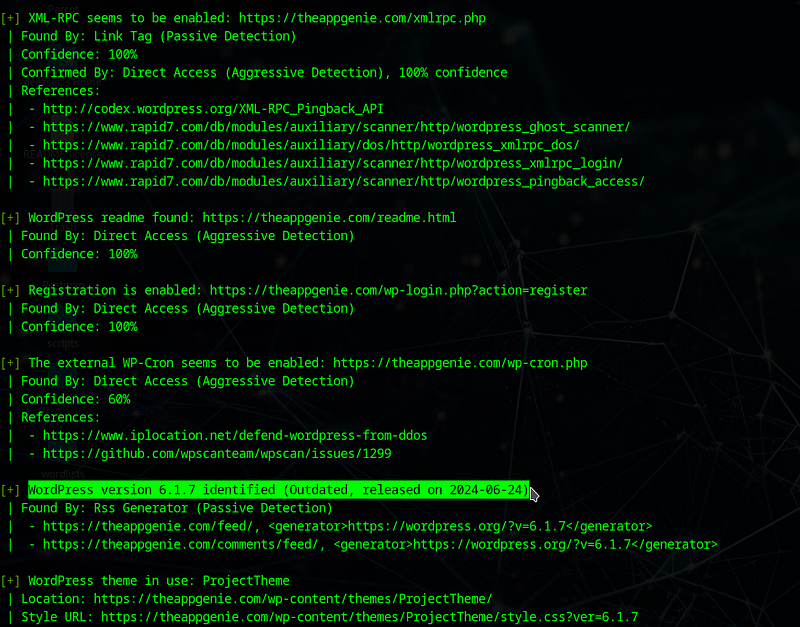Open the wp-login.php?action=register URL
Screen dimensions: 800x627
(x=398, y=290)
